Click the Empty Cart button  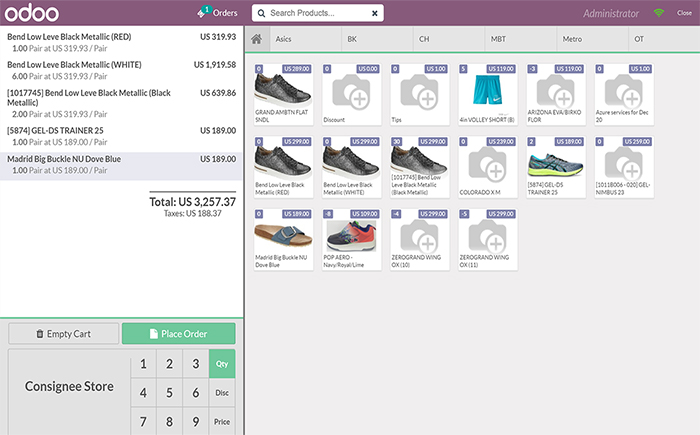click(x=64, y=334)
